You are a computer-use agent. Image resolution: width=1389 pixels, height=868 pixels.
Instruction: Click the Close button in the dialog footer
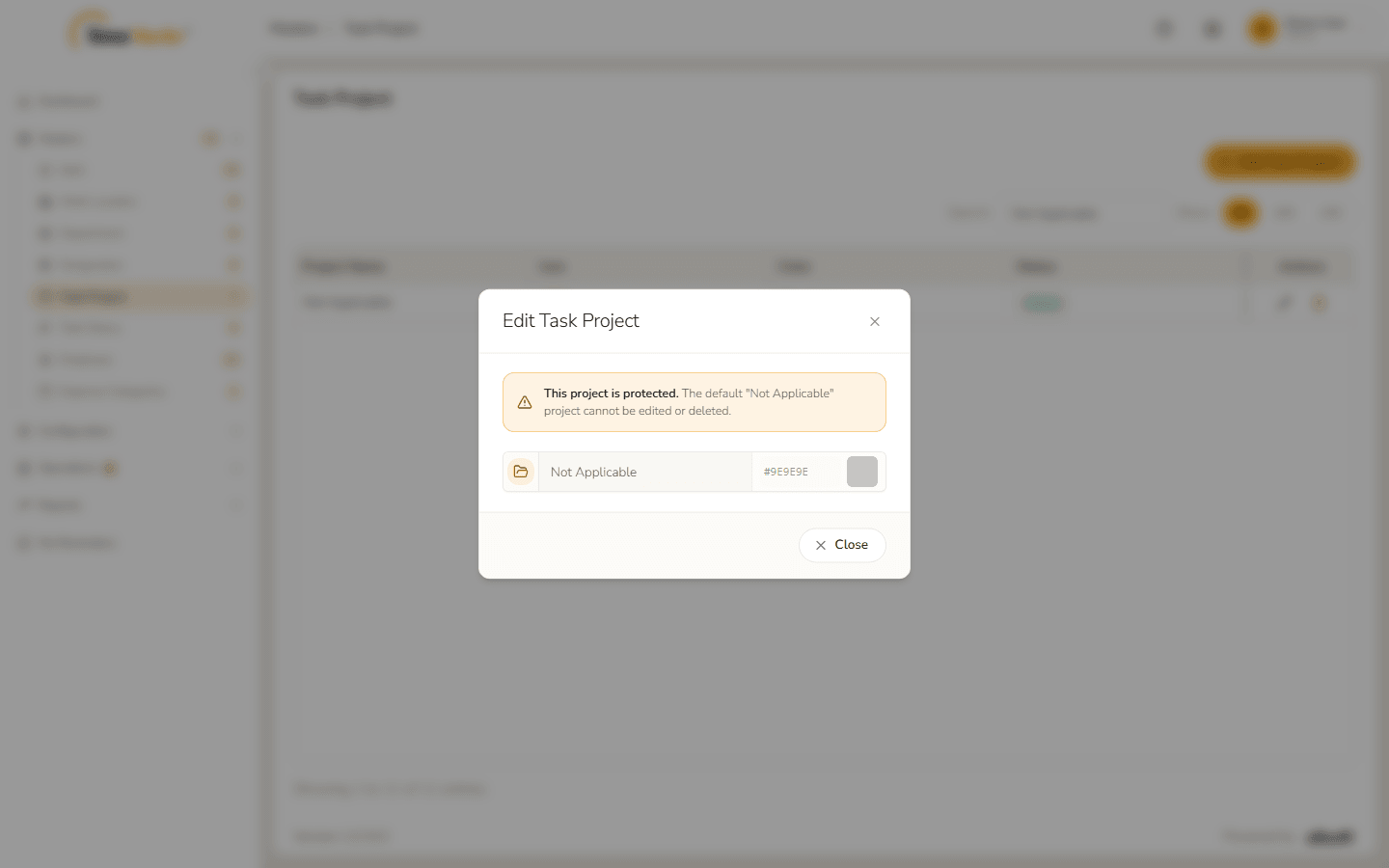click(842, 545)
